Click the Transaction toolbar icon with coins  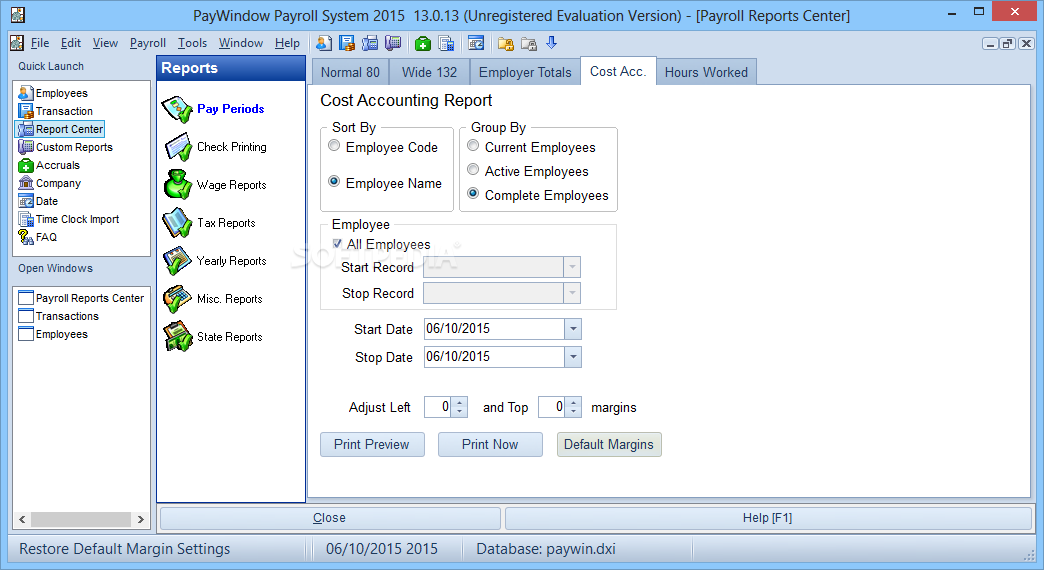click(347, 43)
